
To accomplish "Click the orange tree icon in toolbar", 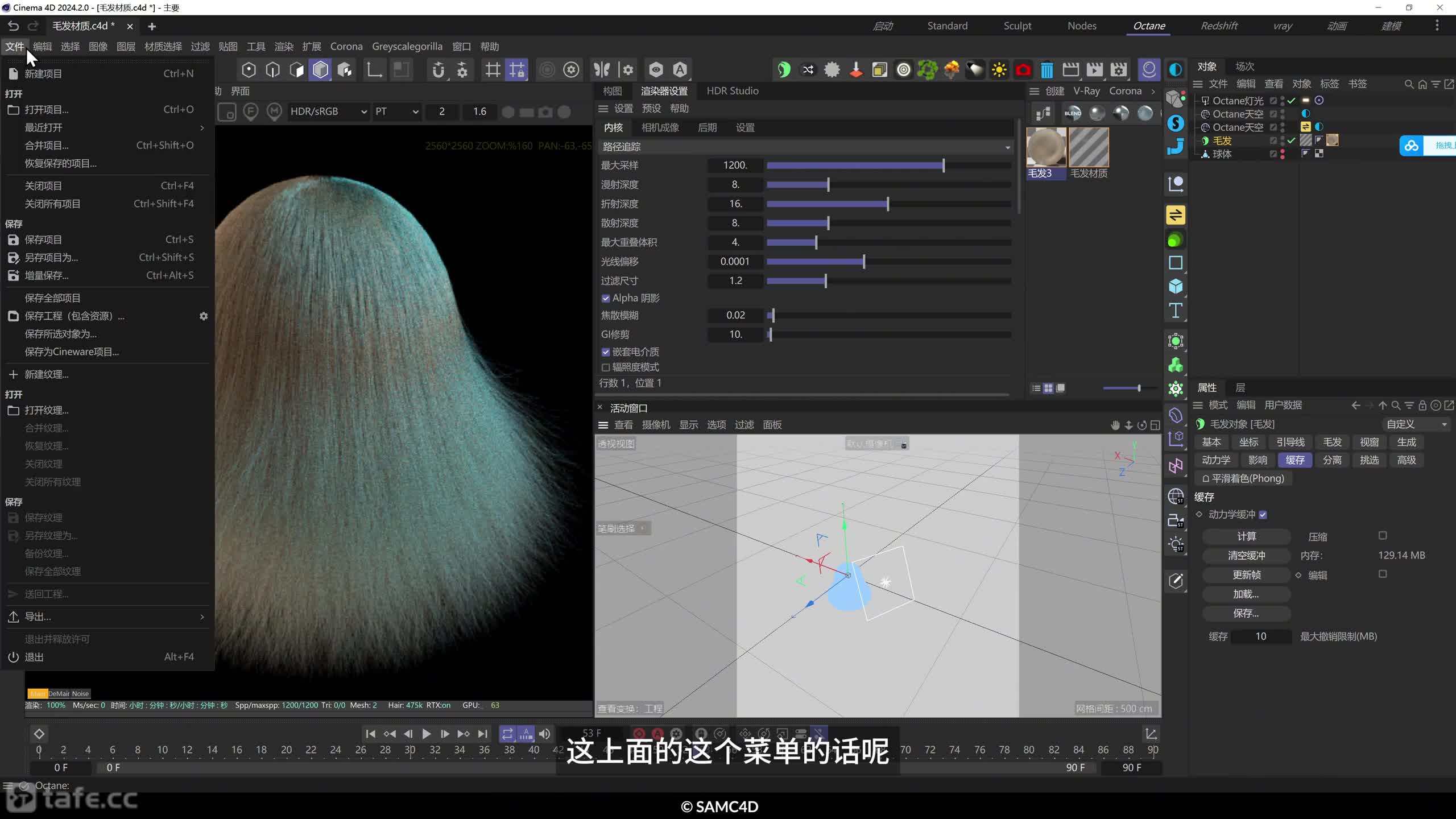I will click(x=951, y=69).
